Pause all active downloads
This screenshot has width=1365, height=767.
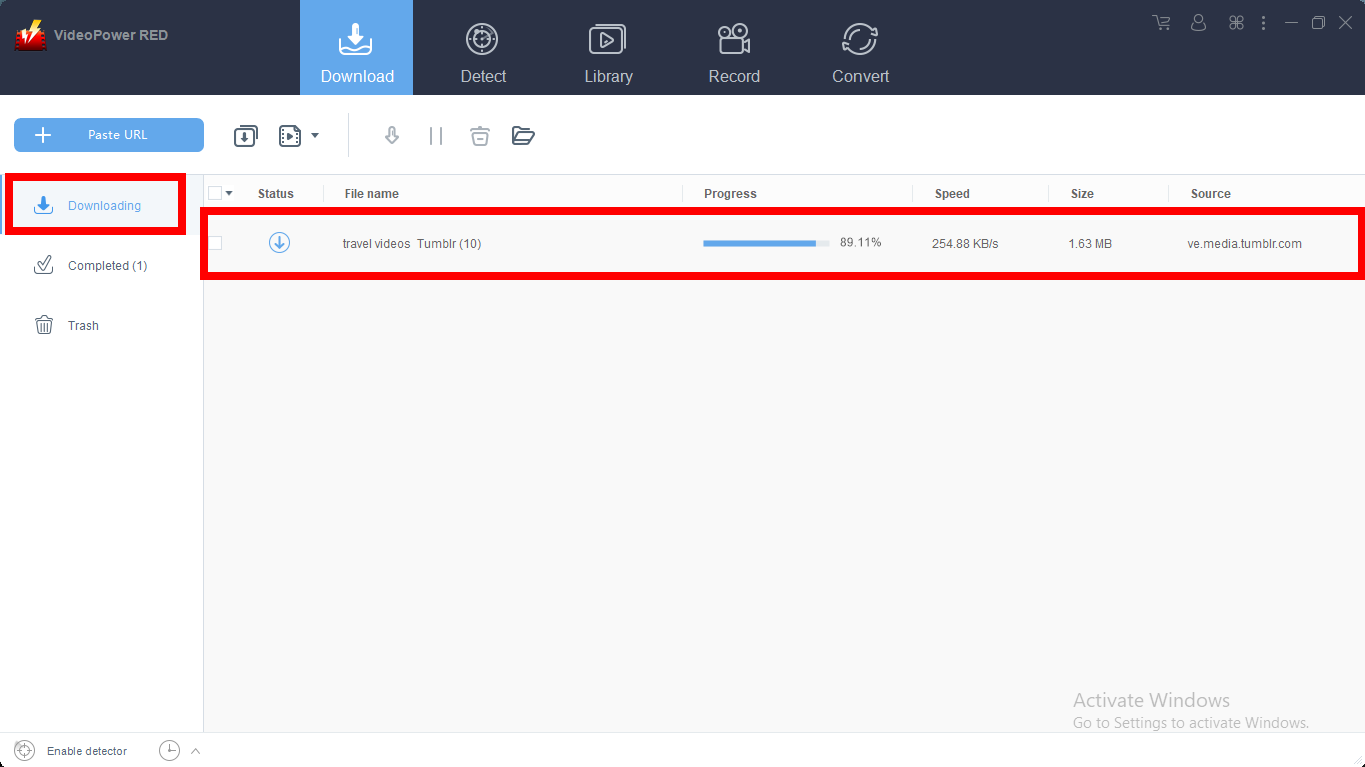tap(435, 135)
